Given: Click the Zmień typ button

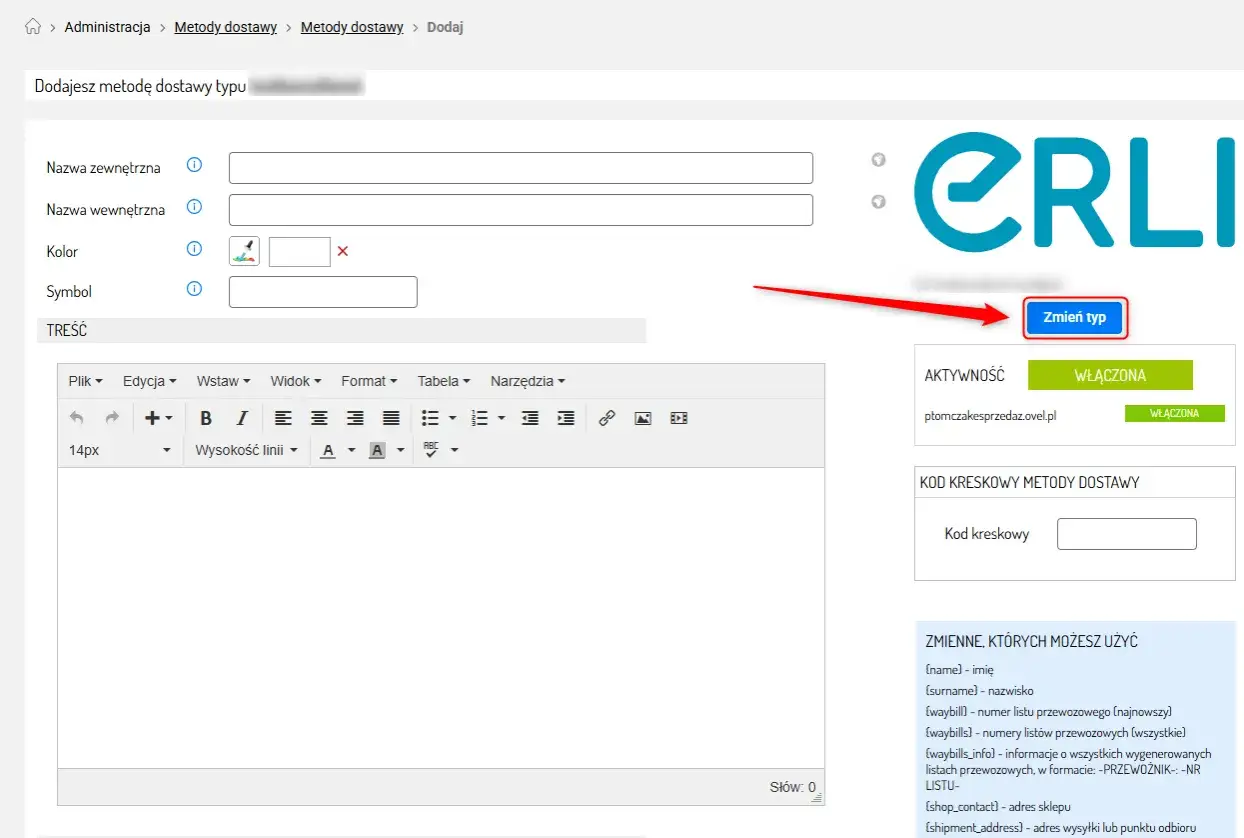Looking at the screenshot, I should pyautogui.click(x=1075, y=318).
